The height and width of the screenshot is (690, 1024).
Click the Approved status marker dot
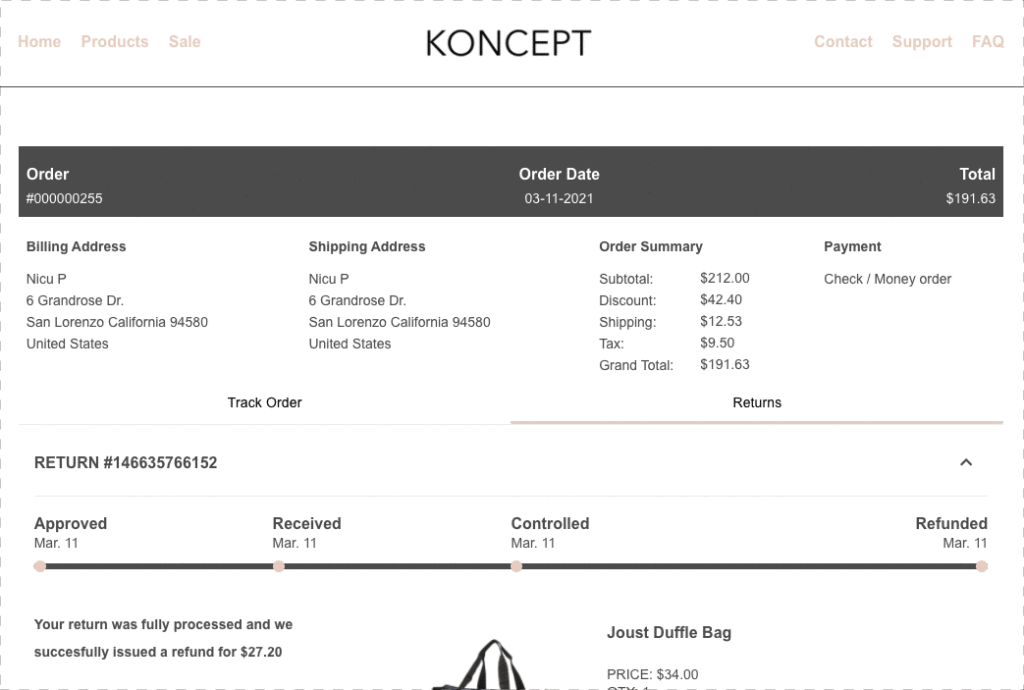pyautogui.click(x=40, y=566)
